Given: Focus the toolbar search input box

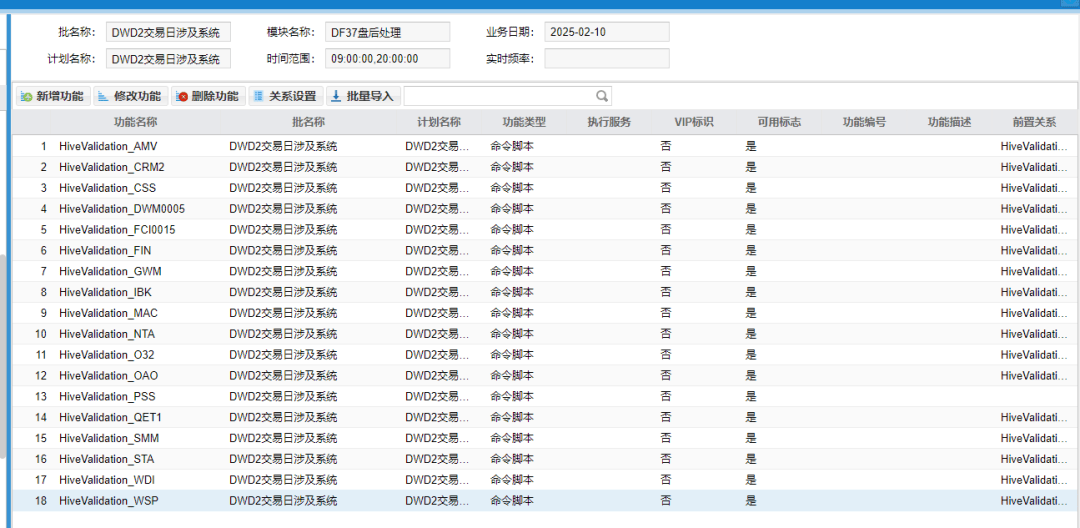Looking at the screenshot, I should click(499, 96).
